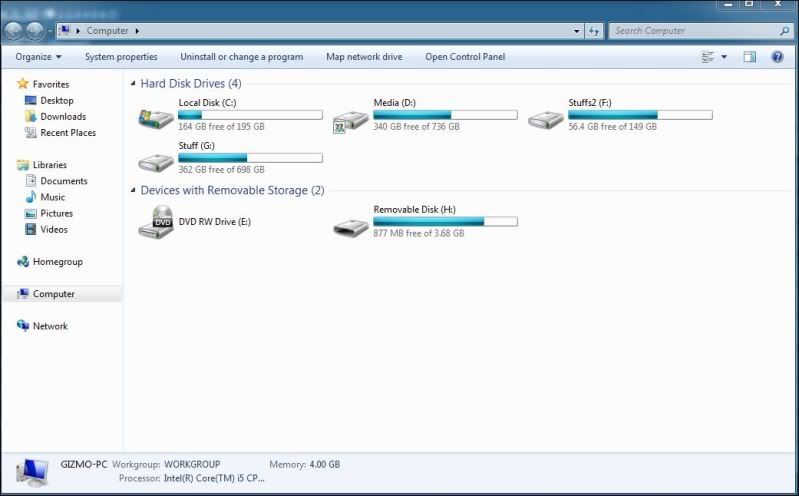Open the Local Disk (C:) drive icon
Image resolution: width=799 pixels, height=496 pixels.
(156, 119)
